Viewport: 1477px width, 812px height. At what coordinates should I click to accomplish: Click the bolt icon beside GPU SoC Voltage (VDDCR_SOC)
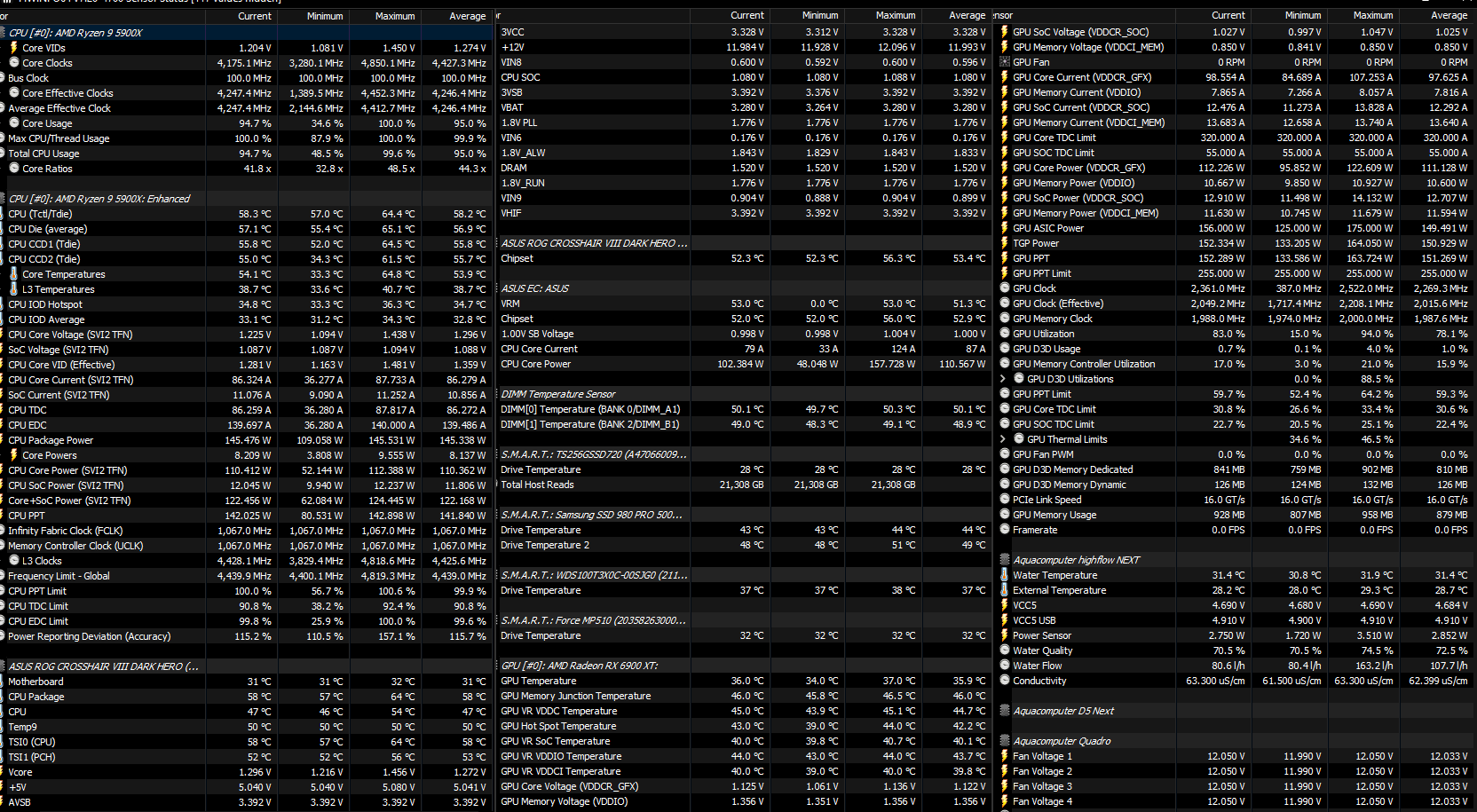tap(1005, 32)
